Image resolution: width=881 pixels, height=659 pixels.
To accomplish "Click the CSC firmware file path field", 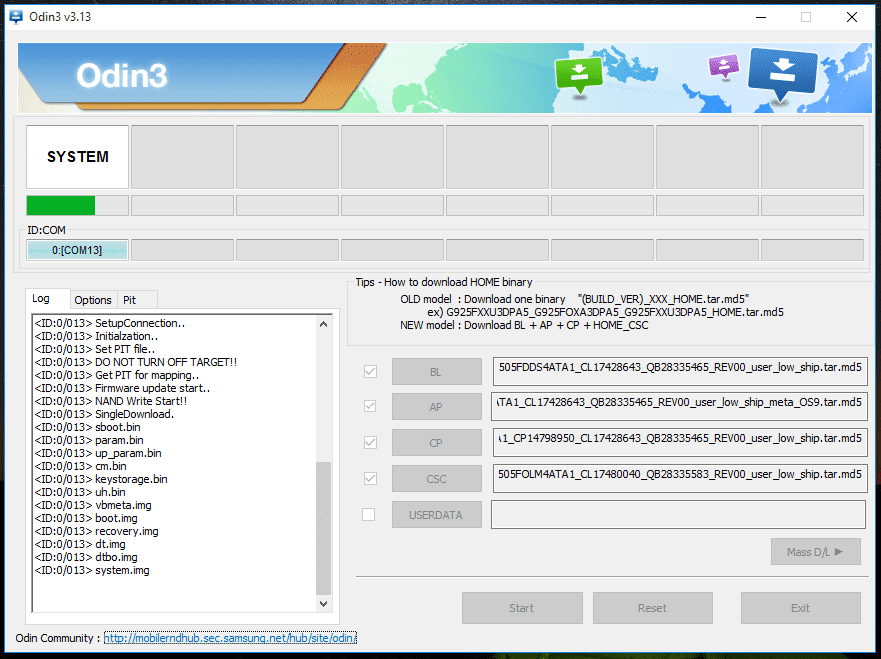I will (x=680, y=479).
